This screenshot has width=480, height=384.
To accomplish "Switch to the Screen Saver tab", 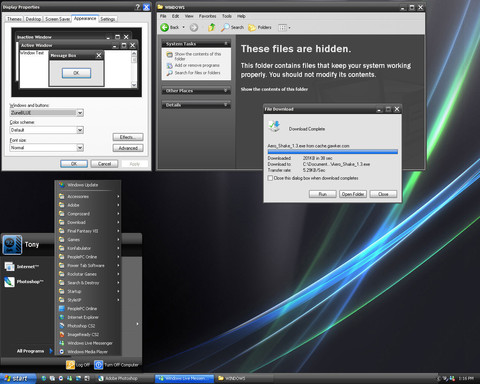I will pos(57,19).
